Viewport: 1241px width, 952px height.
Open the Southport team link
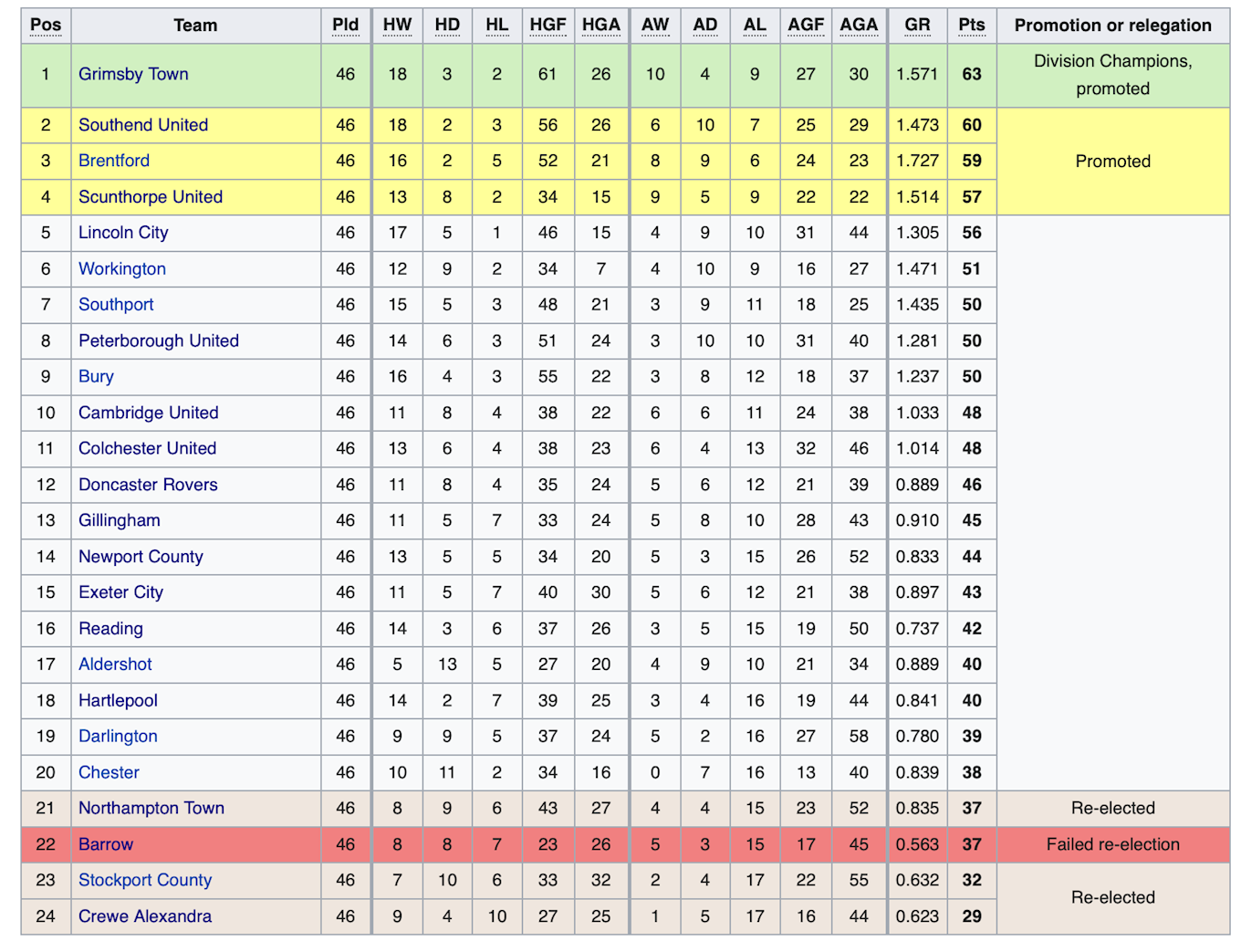coord(116,305)
